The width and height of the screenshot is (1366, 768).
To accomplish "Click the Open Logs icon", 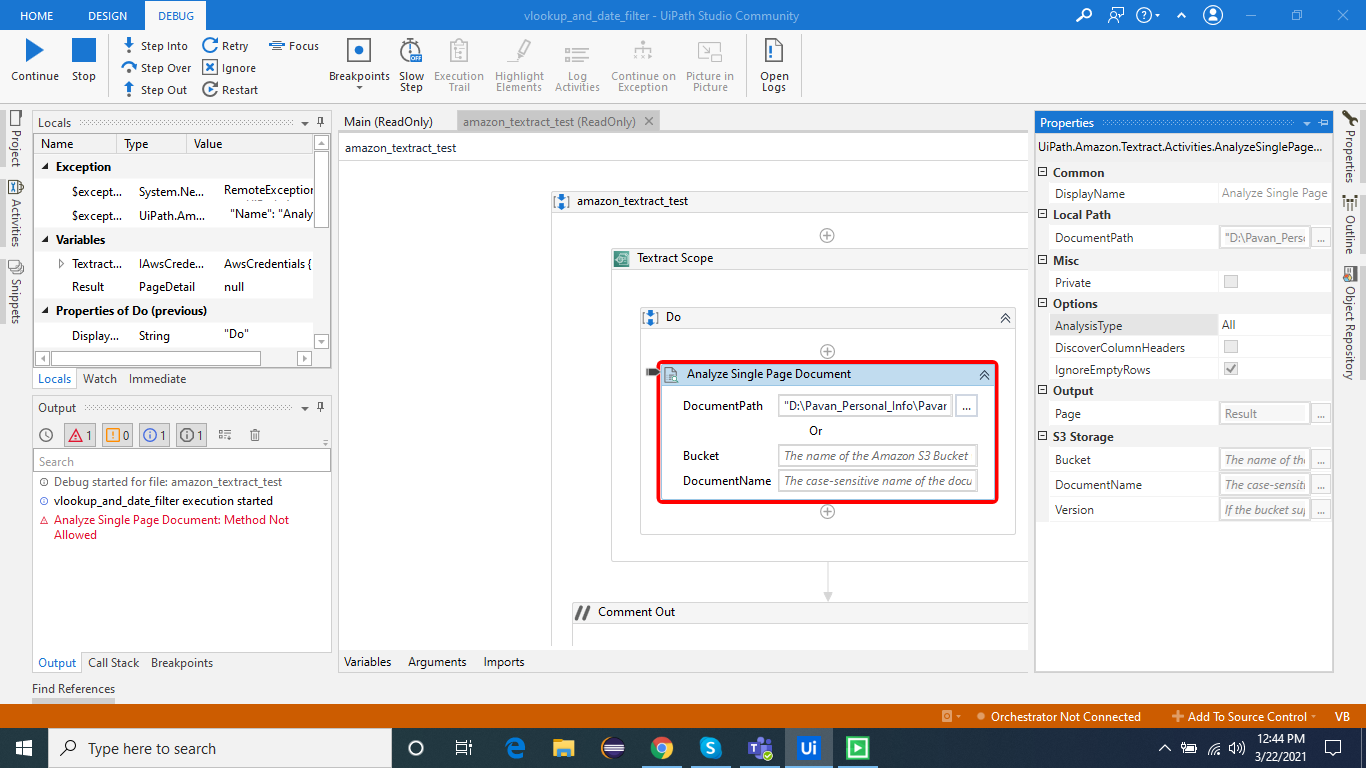I will coord(774,51).
